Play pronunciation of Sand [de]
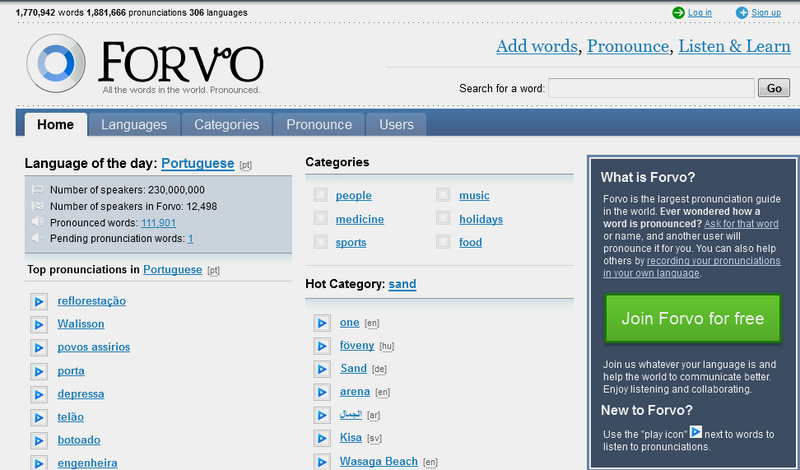Image resolution: width=800 pixels, height=470 pixels. pos(322,369)
